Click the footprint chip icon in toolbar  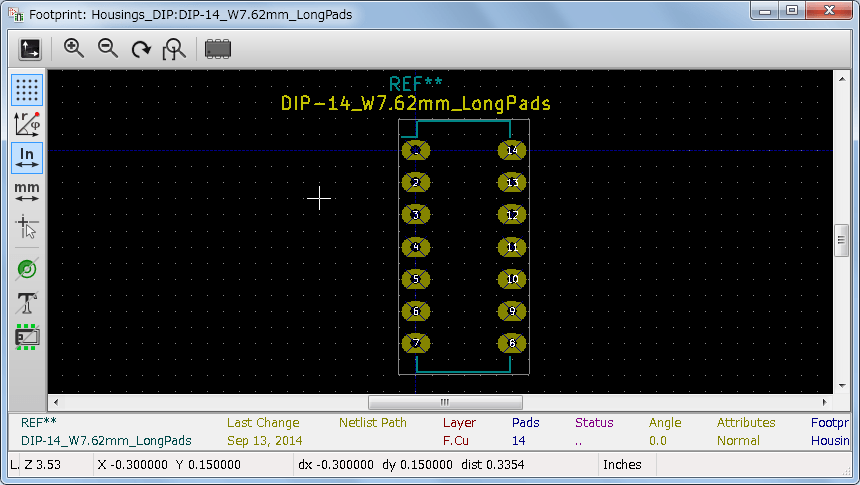click(x=217, y=49)
